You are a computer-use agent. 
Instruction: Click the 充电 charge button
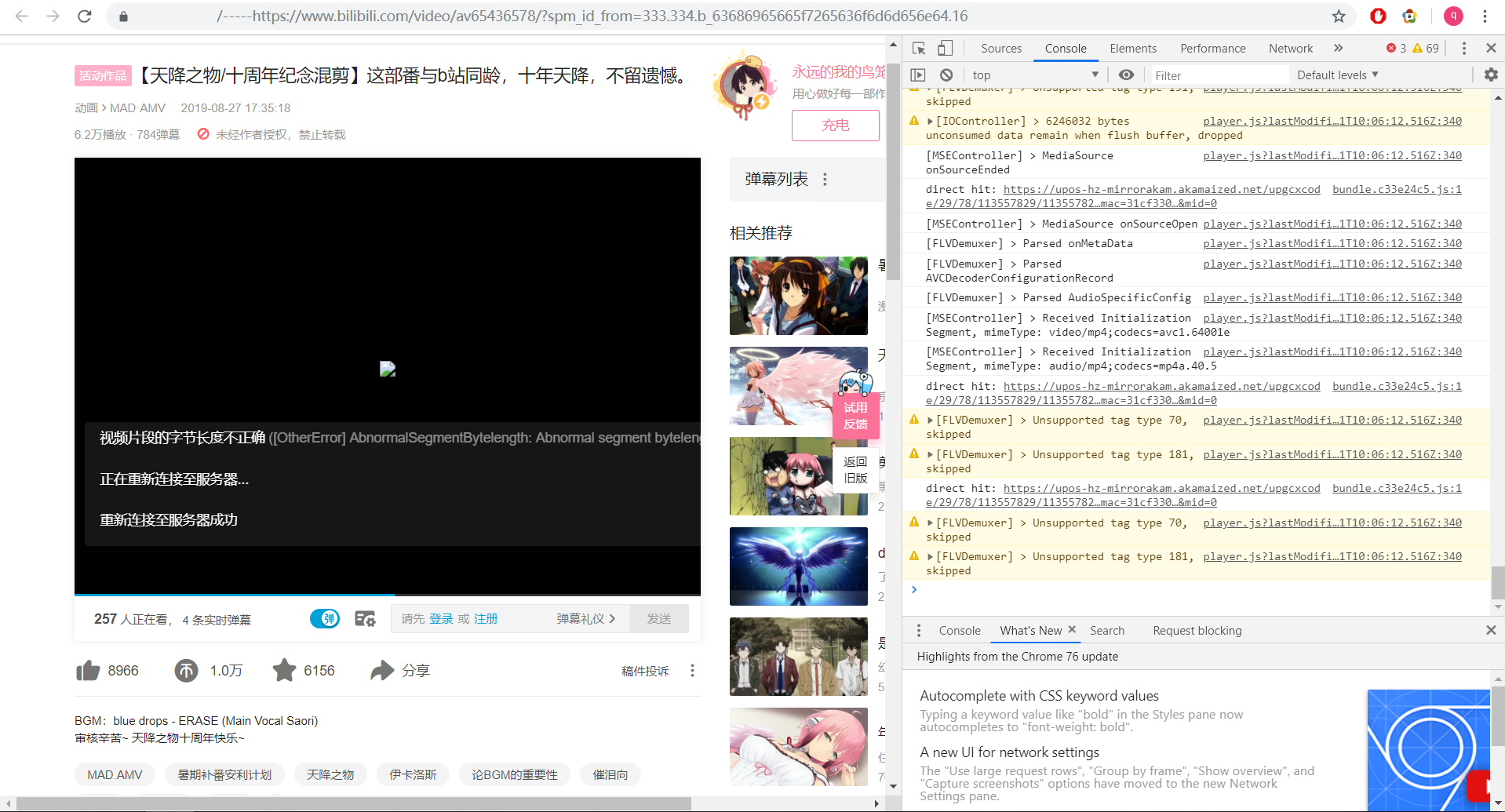coord(835,126)
